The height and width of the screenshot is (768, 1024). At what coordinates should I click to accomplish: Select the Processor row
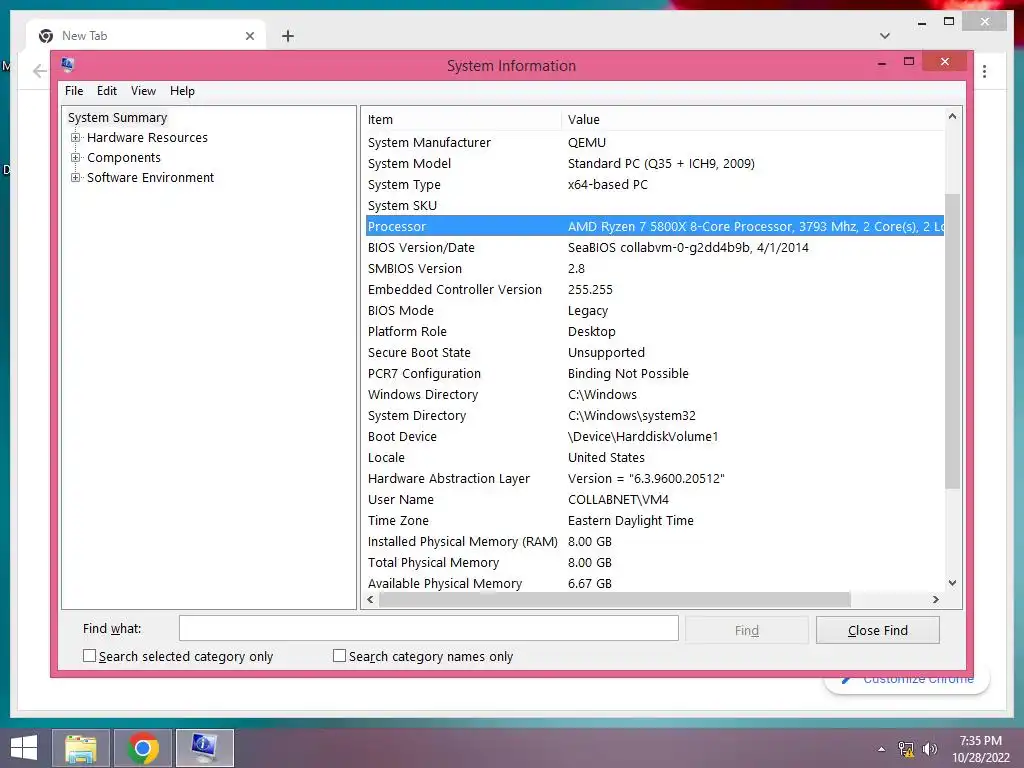coord(654,227)
